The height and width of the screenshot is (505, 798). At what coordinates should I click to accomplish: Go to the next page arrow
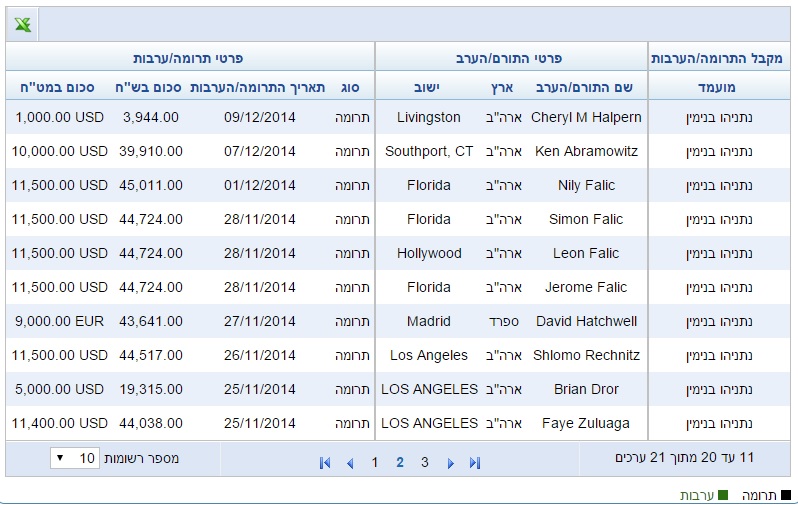pos(450,463)
